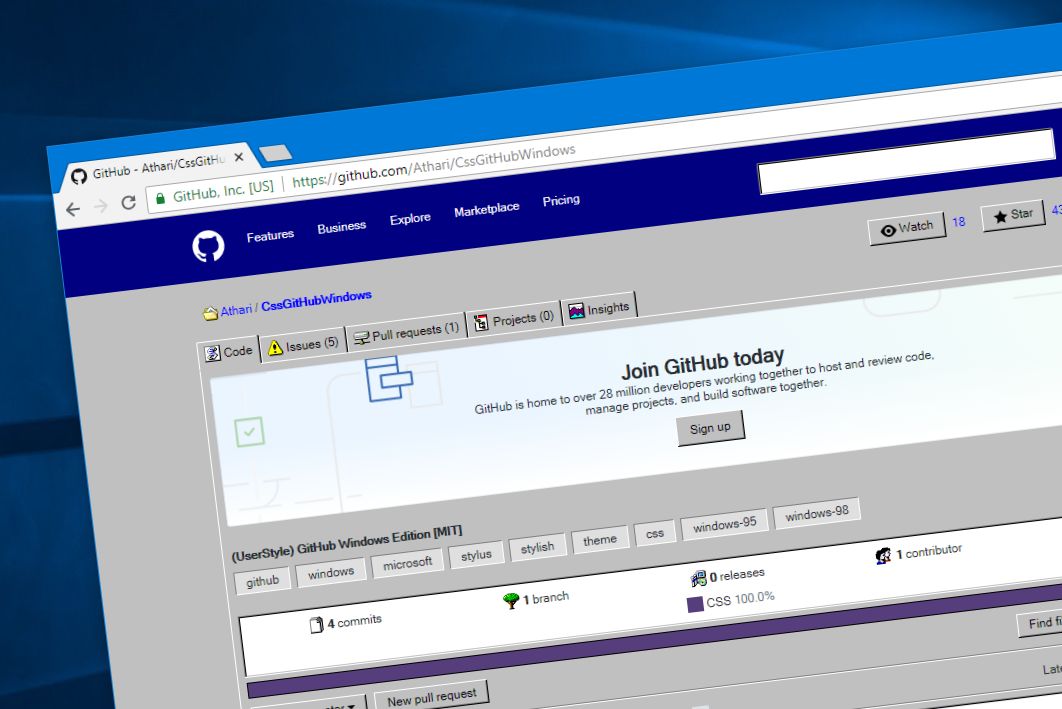Click the stylish topic tag

(x=537, y=547)
